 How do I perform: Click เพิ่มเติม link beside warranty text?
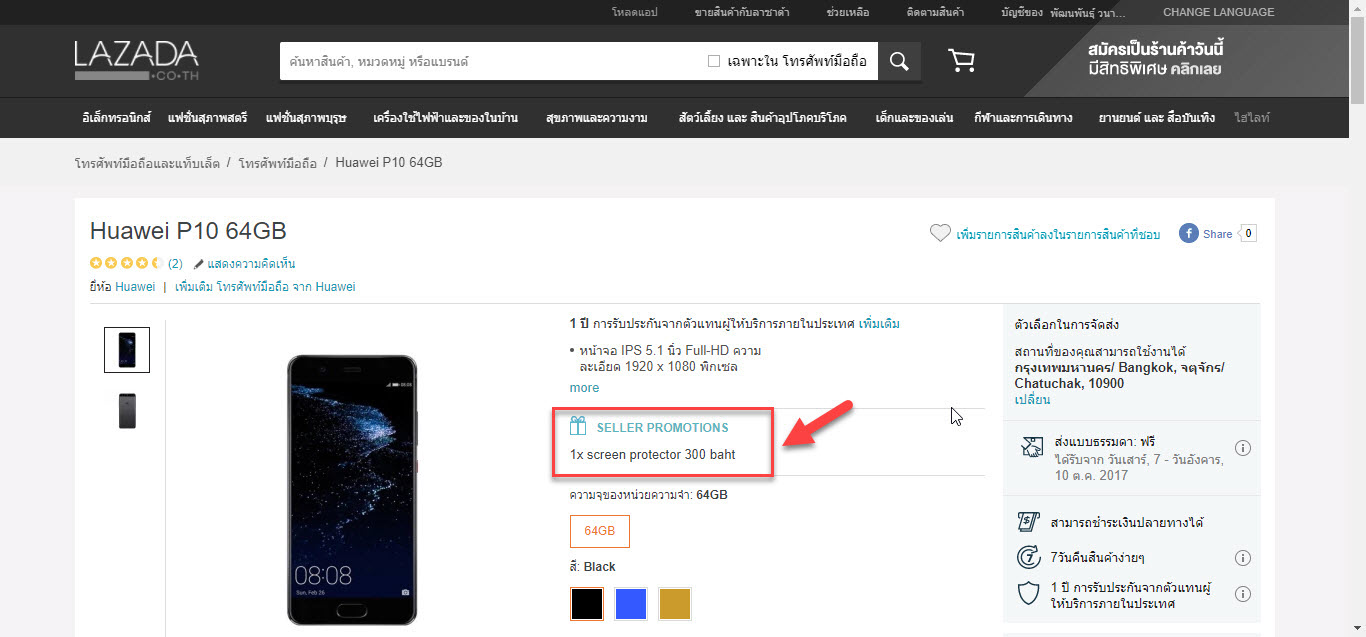[879, 324]
